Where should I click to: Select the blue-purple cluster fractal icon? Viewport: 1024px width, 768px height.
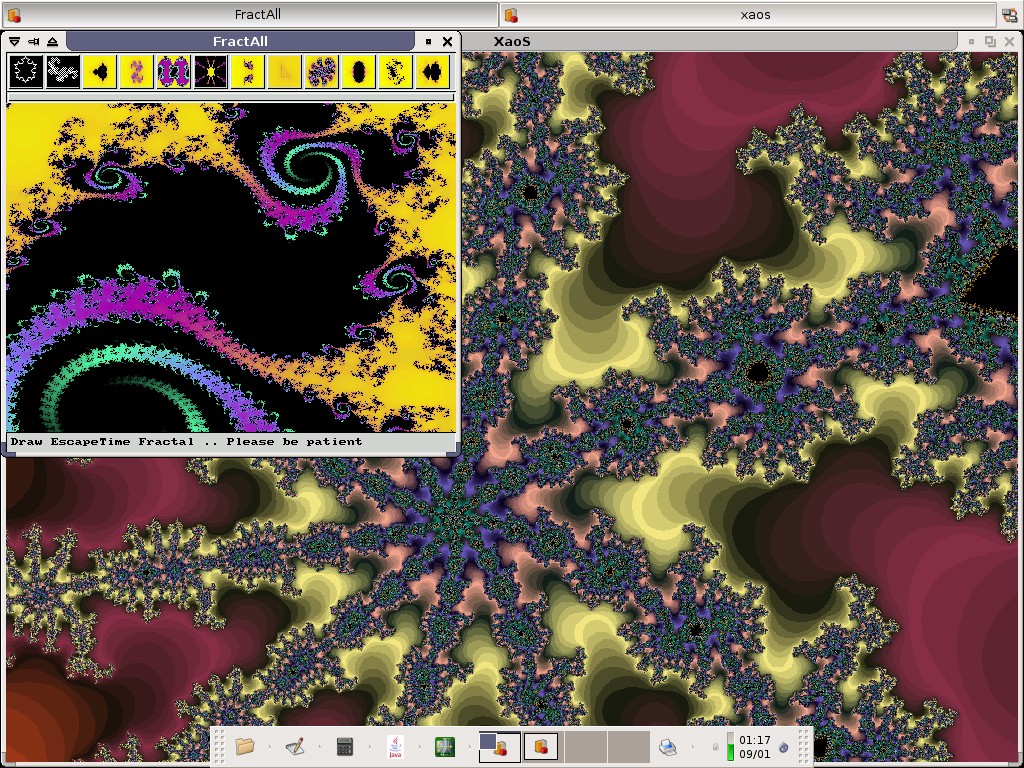coord(322,72)
